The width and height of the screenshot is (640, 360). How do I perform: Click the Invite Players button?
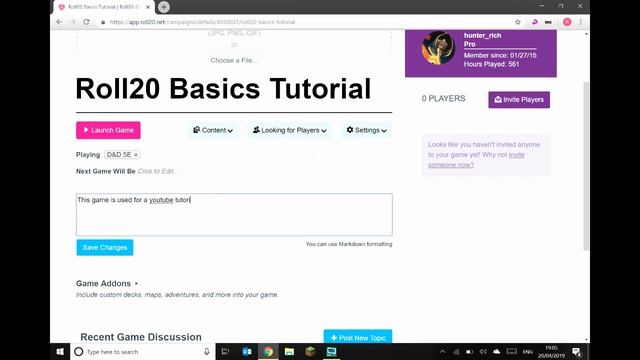coord(519,100)
